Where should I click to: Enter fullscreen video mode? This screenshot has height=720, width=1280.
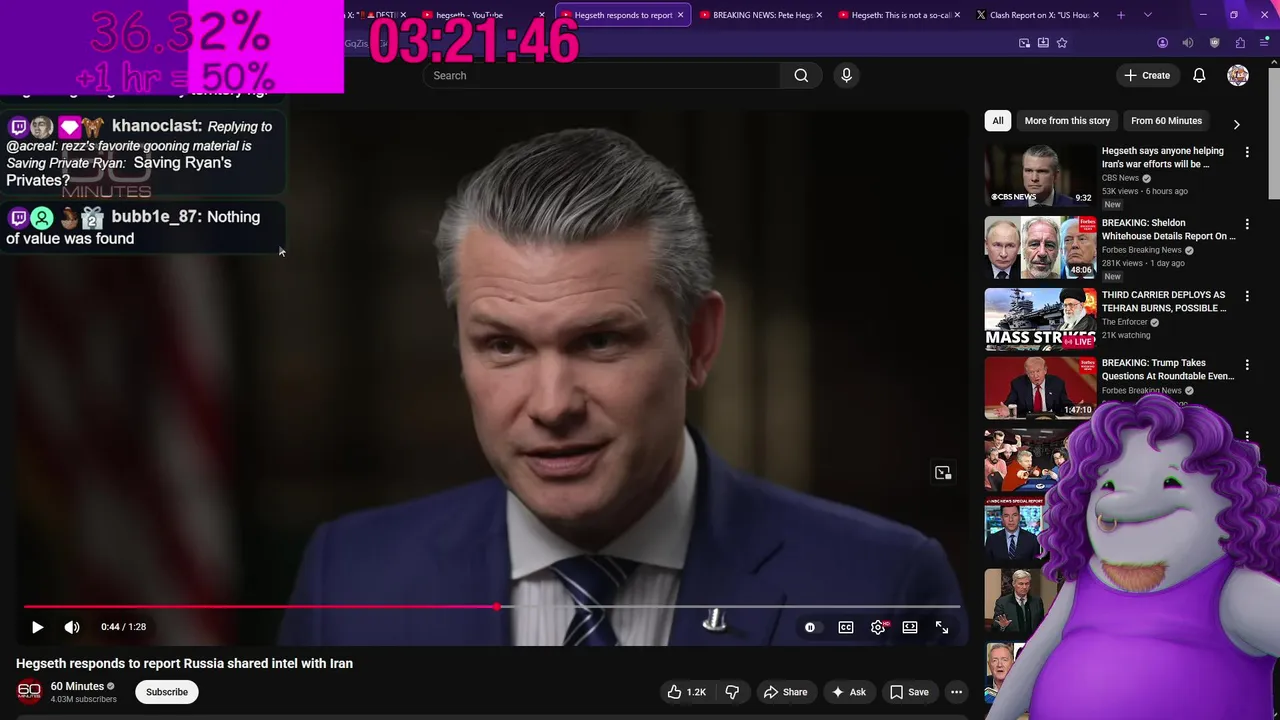[x=942, y=627]
